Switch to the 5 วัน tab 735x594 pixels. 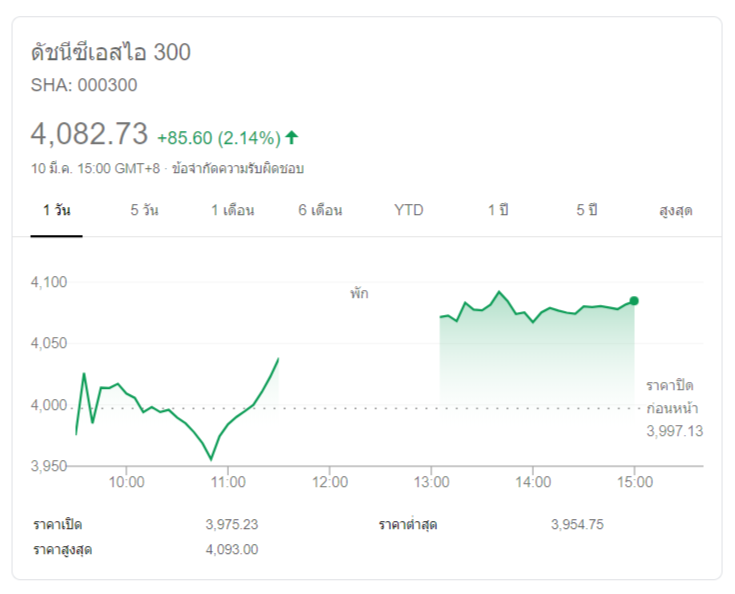click(x=144, y=210)
